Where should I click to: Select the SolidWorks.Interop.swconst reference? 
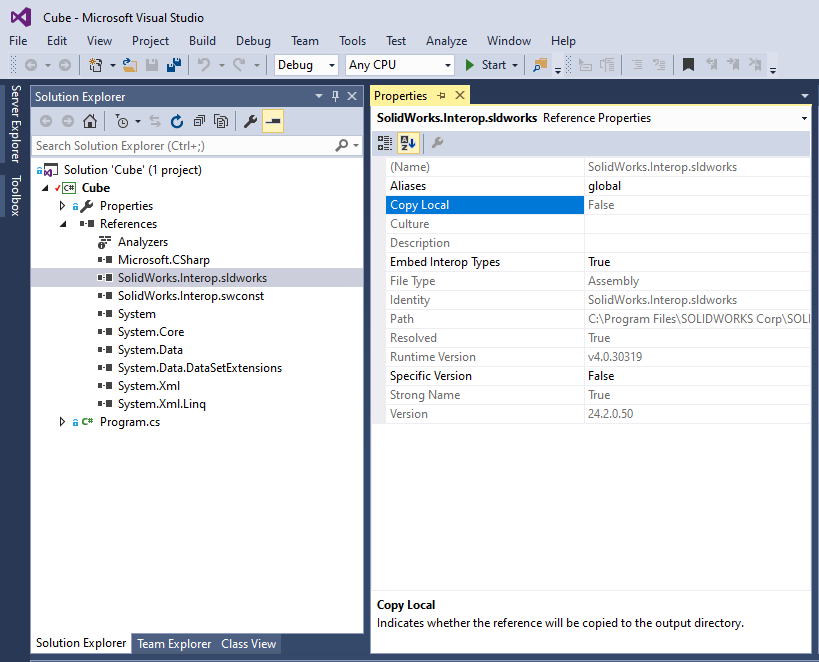tap(191, 296)
